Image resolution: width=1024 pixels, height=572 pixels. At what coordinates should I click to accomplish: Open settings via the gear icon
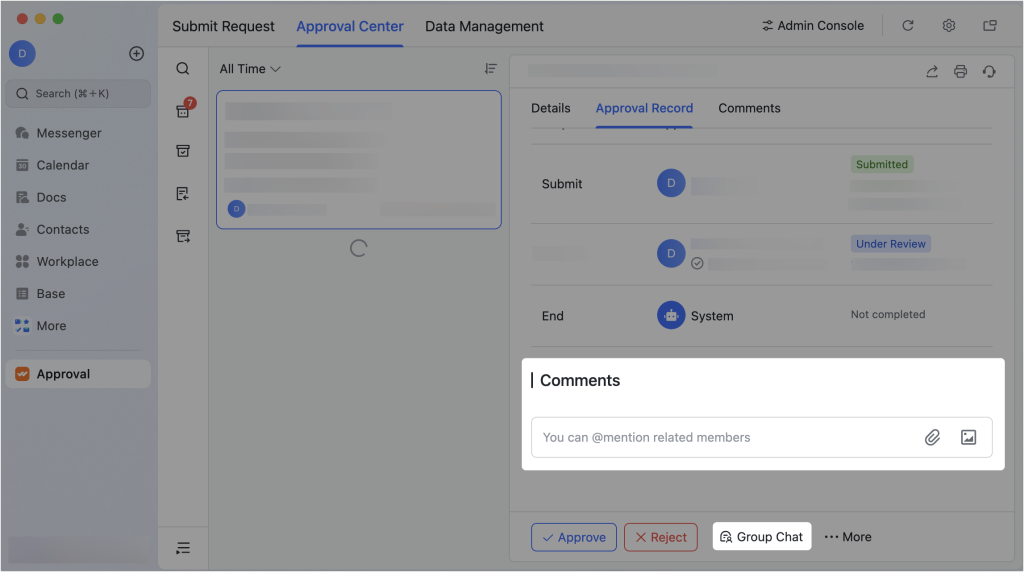pyautogui.click(x=949, y=26)
